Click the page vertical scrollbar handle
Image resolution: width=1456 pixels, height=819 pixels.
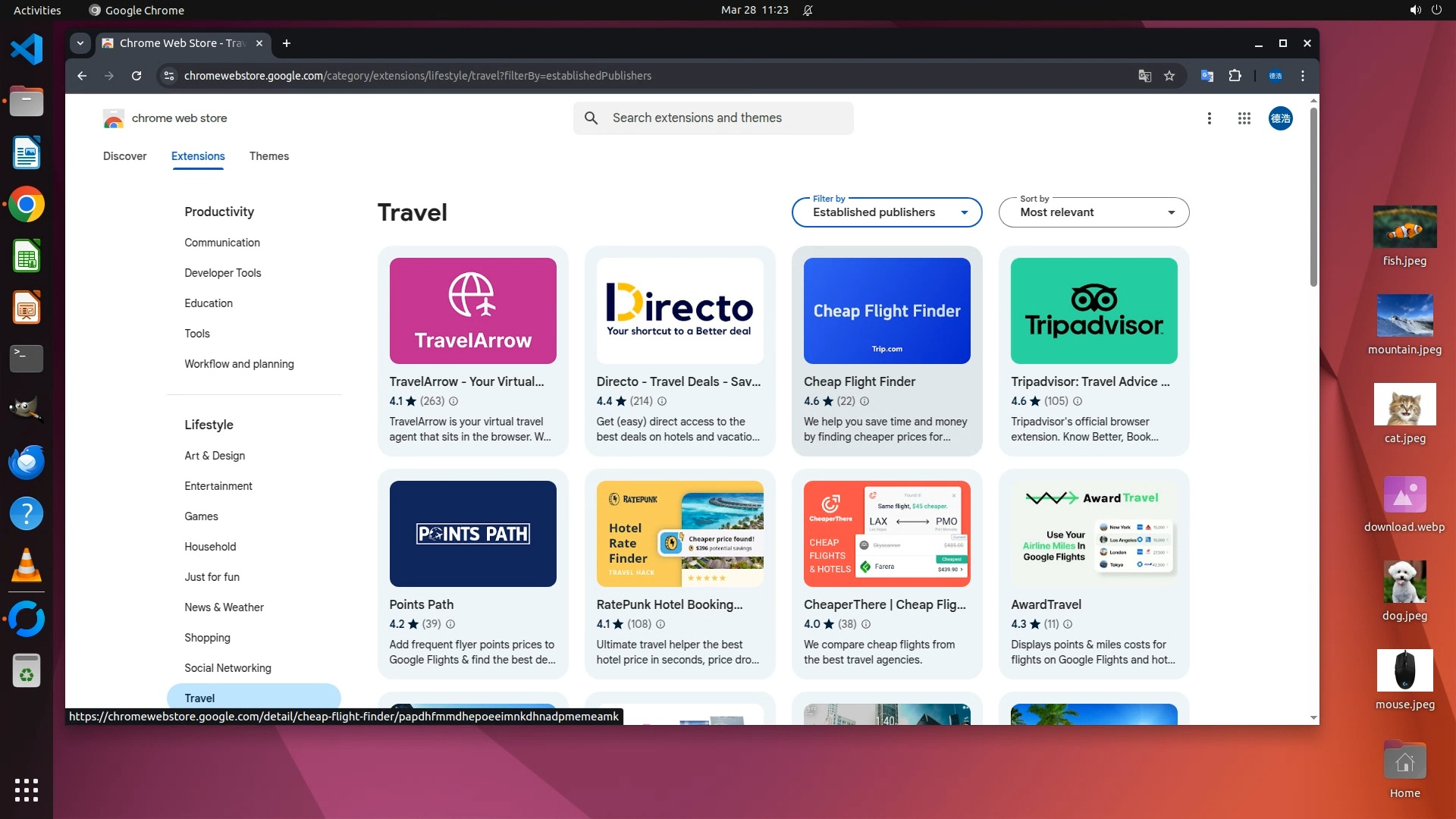click(1313, 197)
